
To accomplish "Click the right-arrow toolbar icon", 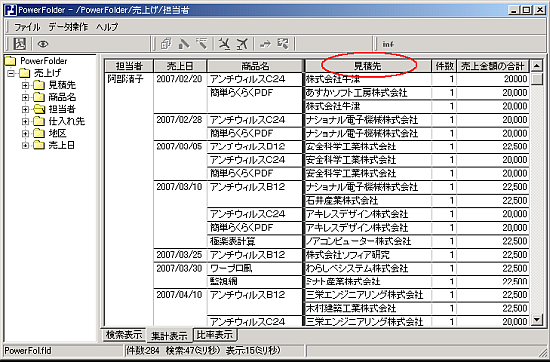I will [x=266, y=44].
